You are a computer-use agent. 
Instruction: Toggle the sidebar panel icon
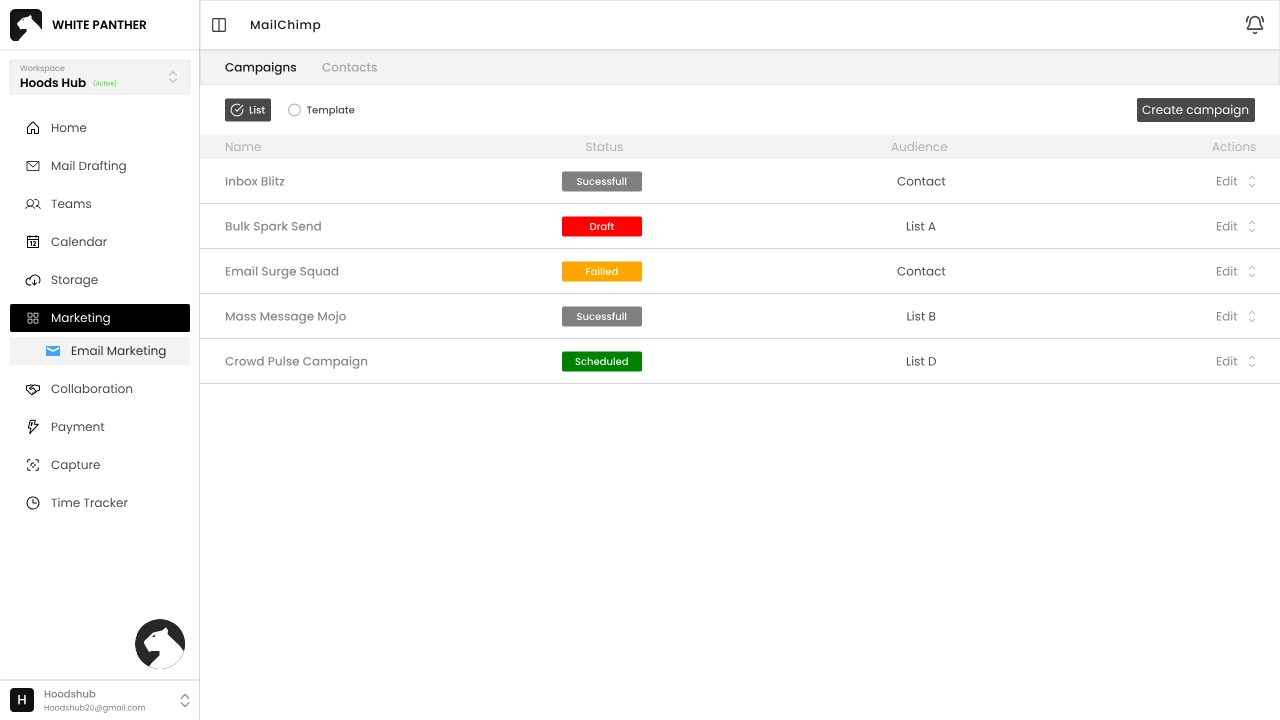point(220,25)
